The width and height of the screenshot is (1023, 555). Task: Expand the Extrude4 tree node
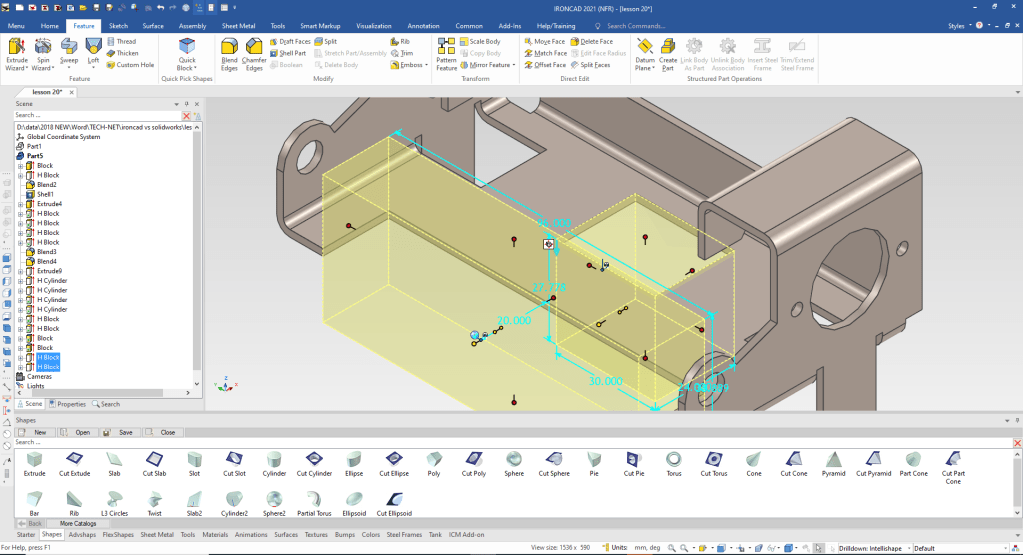click(x=21, y=204)
